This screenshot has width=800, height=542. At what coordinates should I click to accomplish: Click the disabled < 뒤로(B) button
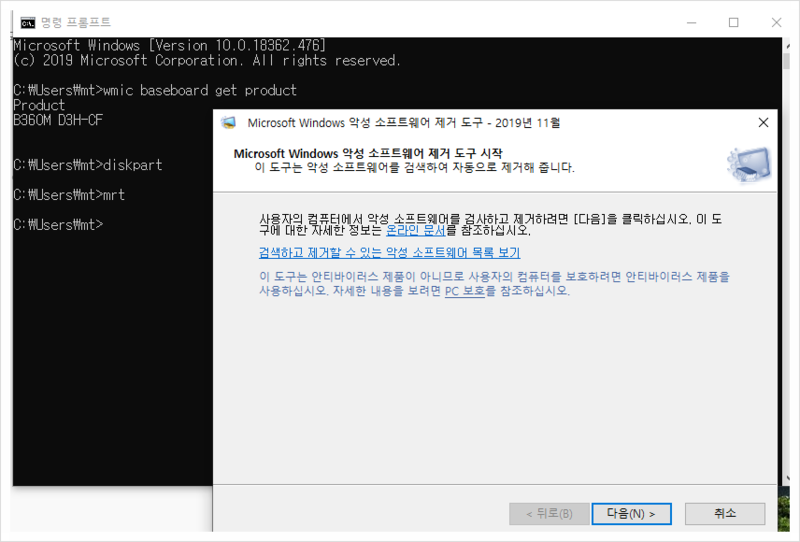(549, 513)
